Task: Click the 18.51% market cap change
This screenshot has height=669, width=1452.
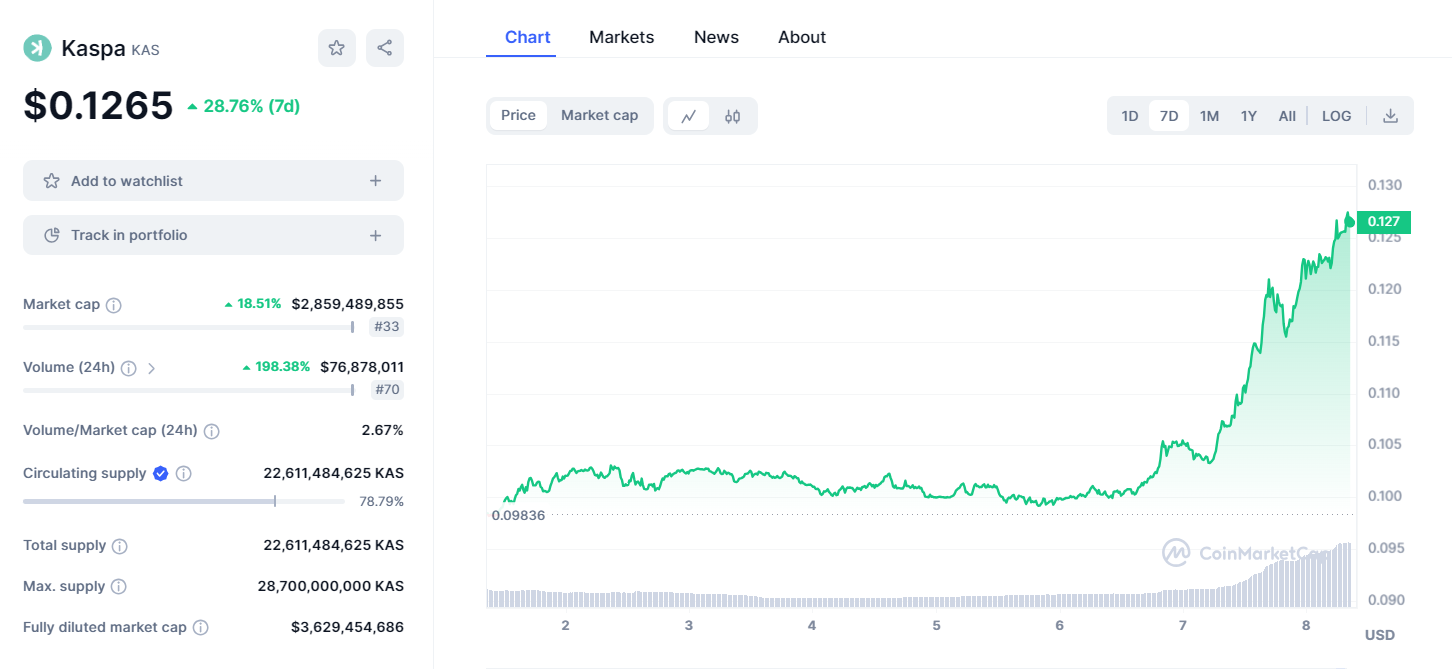Action: pyautogui.click(x=253, y=304)
